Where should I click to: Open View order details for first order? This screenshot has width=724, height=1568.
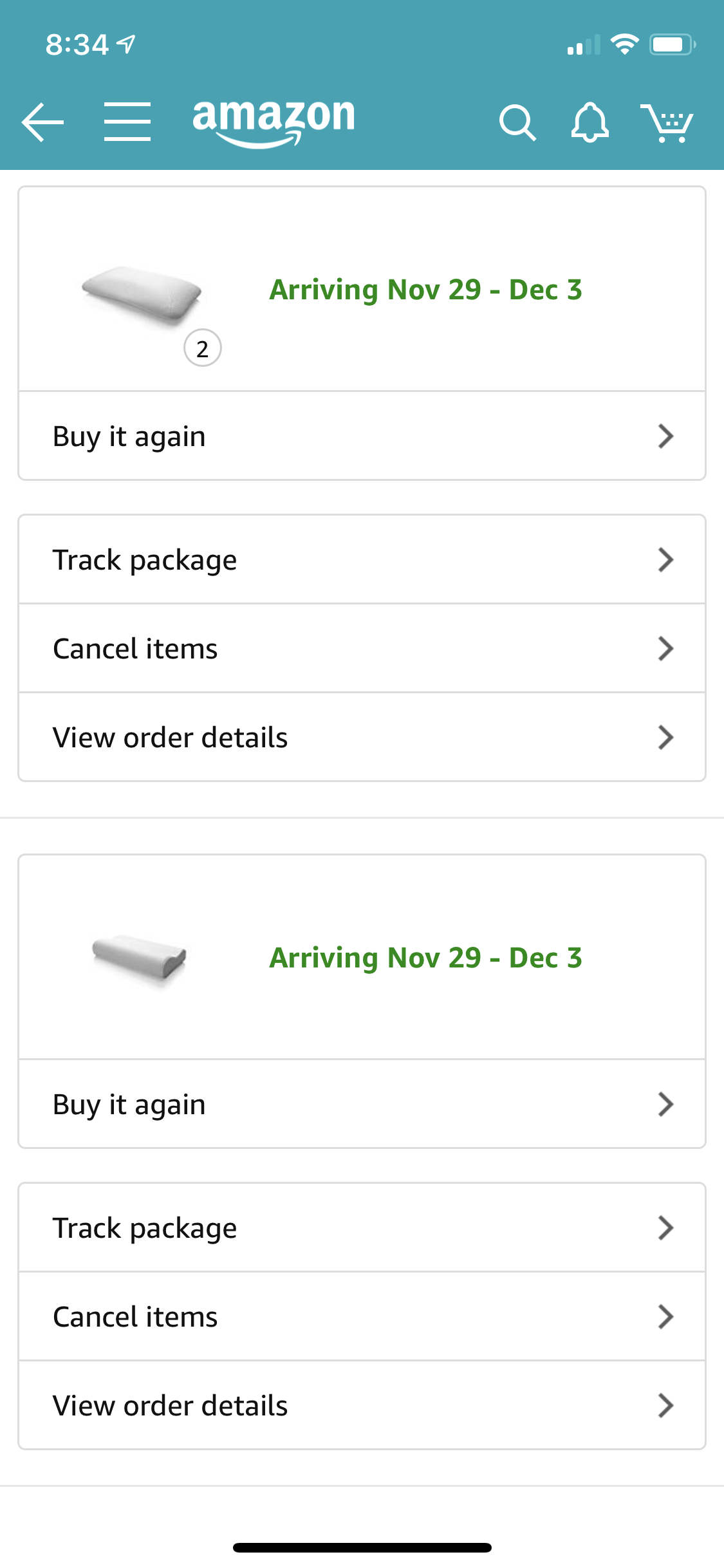click(x=362, y=738)
